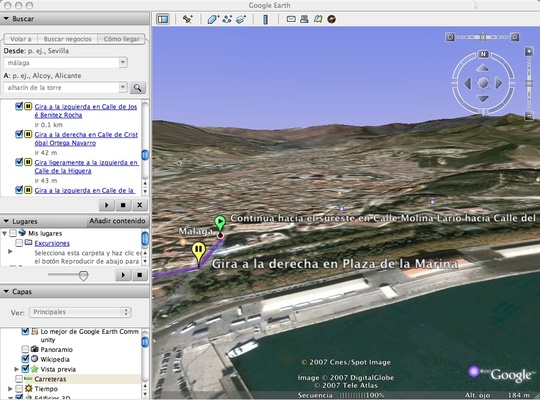Check the Tiempo layer checkbox
The height and width of the screenshot is (400, 540).
pos(19,389)
